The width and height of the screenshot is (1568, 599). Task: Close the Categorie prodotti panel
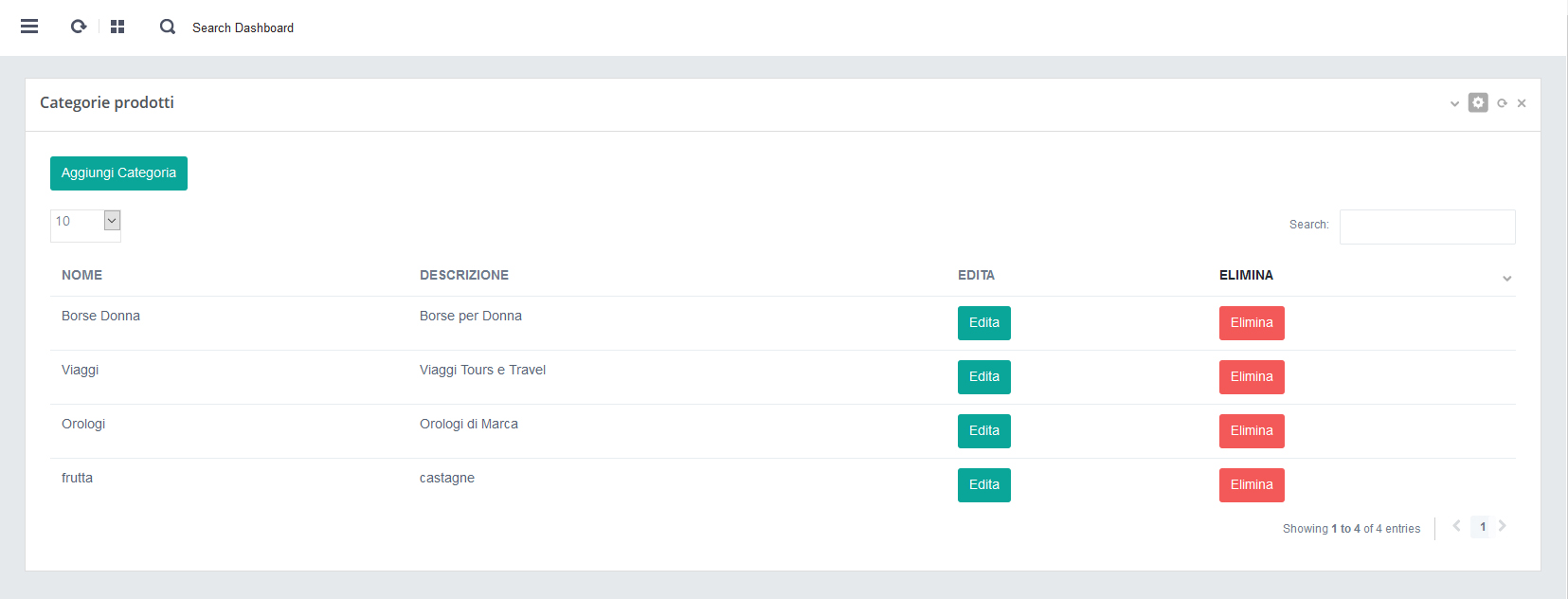pyautogui.click(x=1522, y=103)
